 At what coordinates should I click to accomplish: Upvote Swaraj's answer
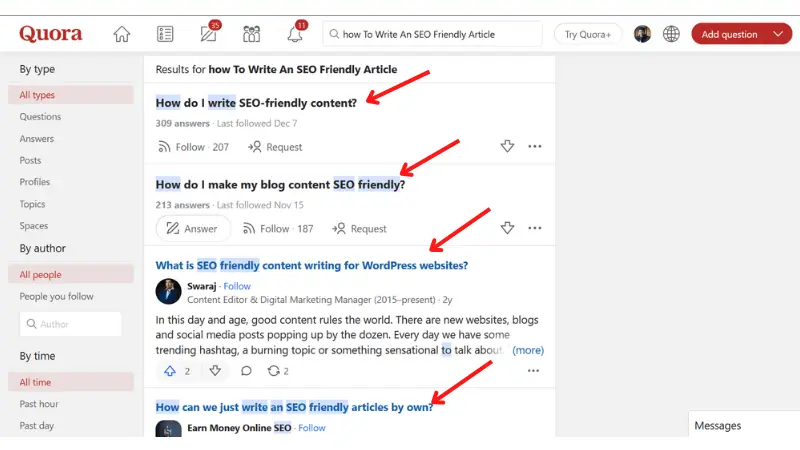[170, 371]
